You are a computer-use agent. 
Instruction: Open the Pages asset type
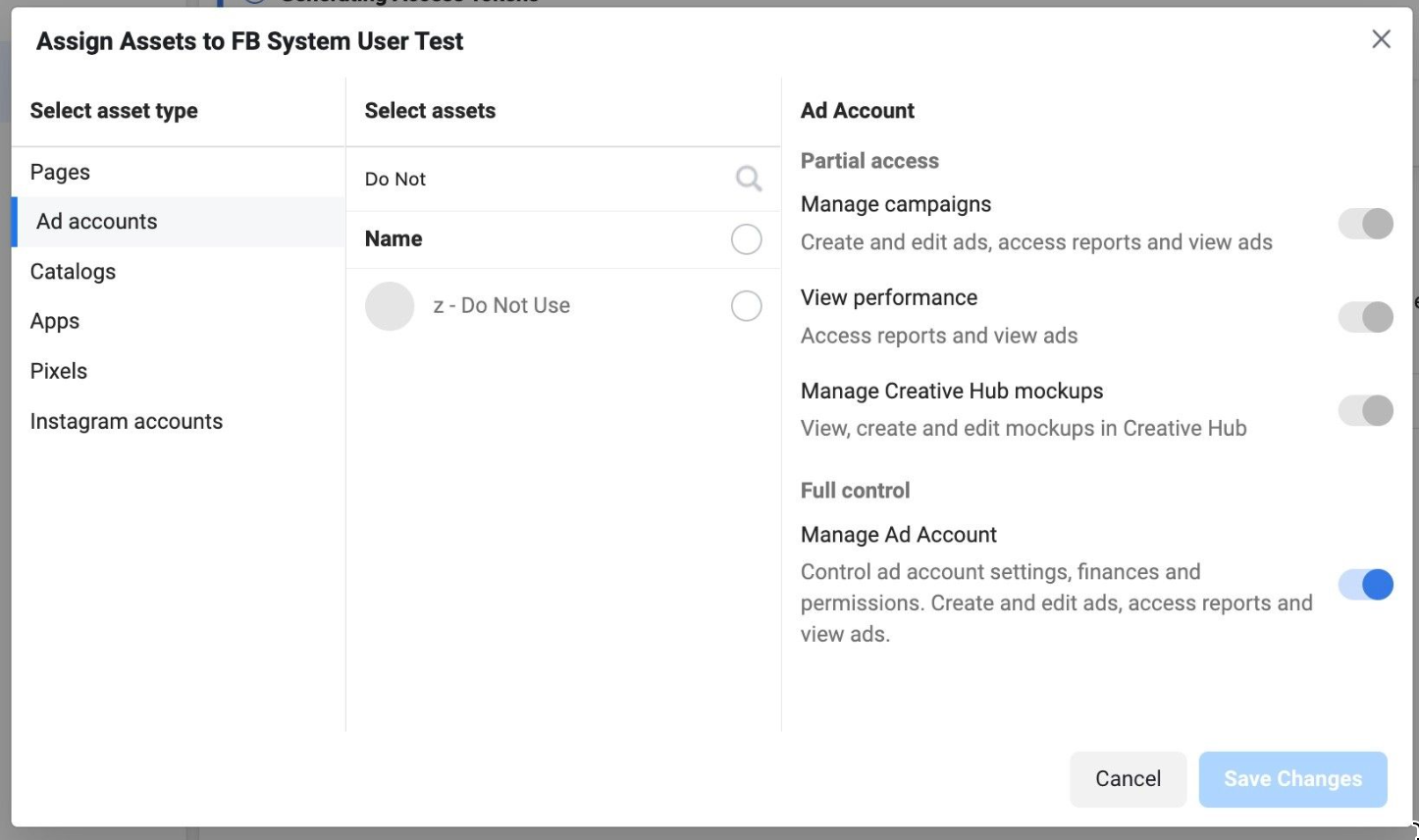coord(179,172)
